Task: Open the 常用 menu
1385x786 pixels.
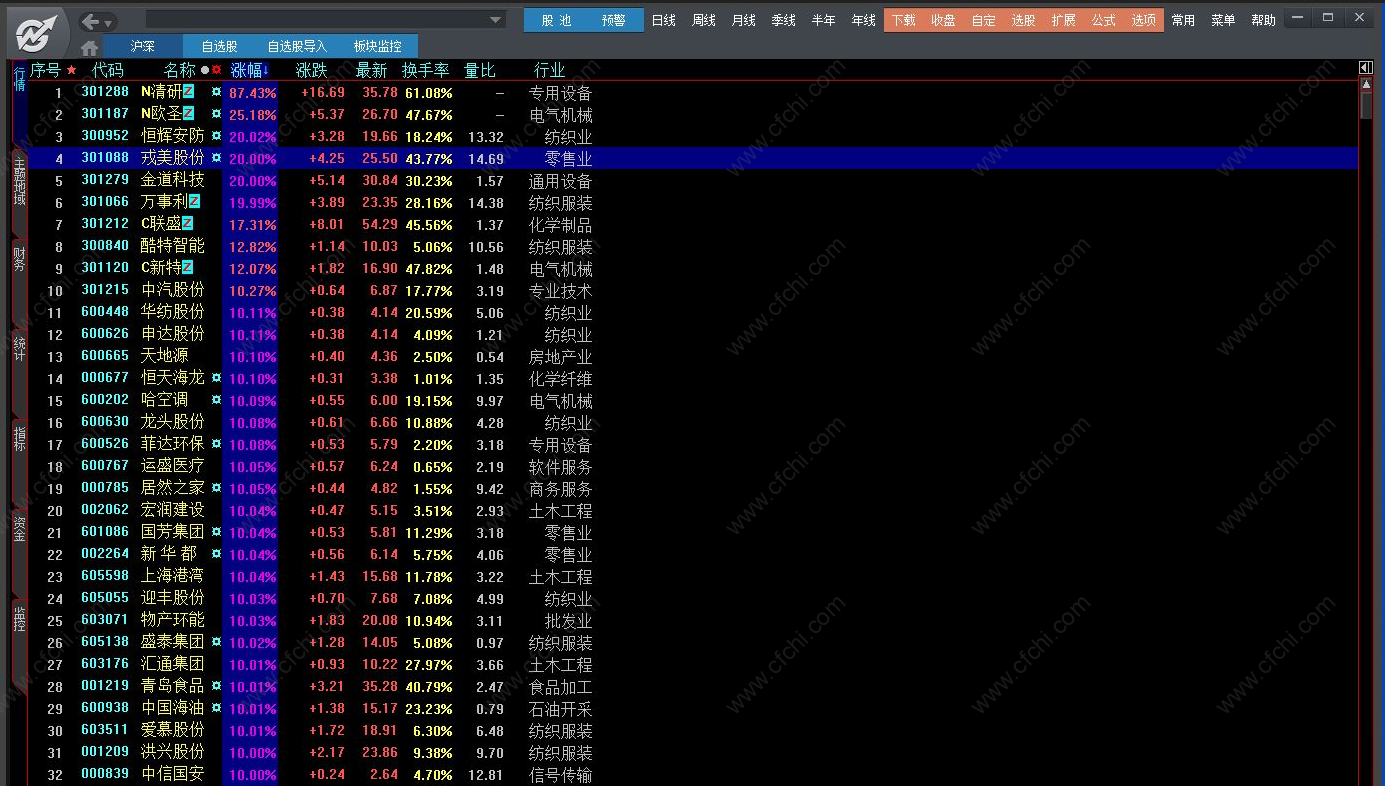Action: pos(1183,20)
